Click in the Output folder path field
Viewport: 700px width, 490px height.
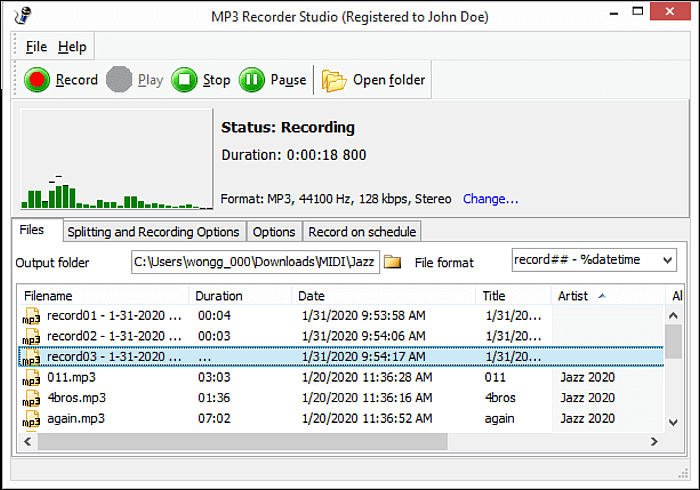pyautogui.click(x=254, y=262)
